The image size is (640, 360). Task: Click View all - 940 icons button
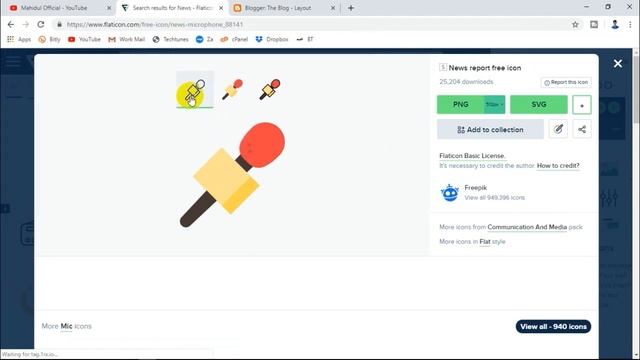click(x=553, y=327)
